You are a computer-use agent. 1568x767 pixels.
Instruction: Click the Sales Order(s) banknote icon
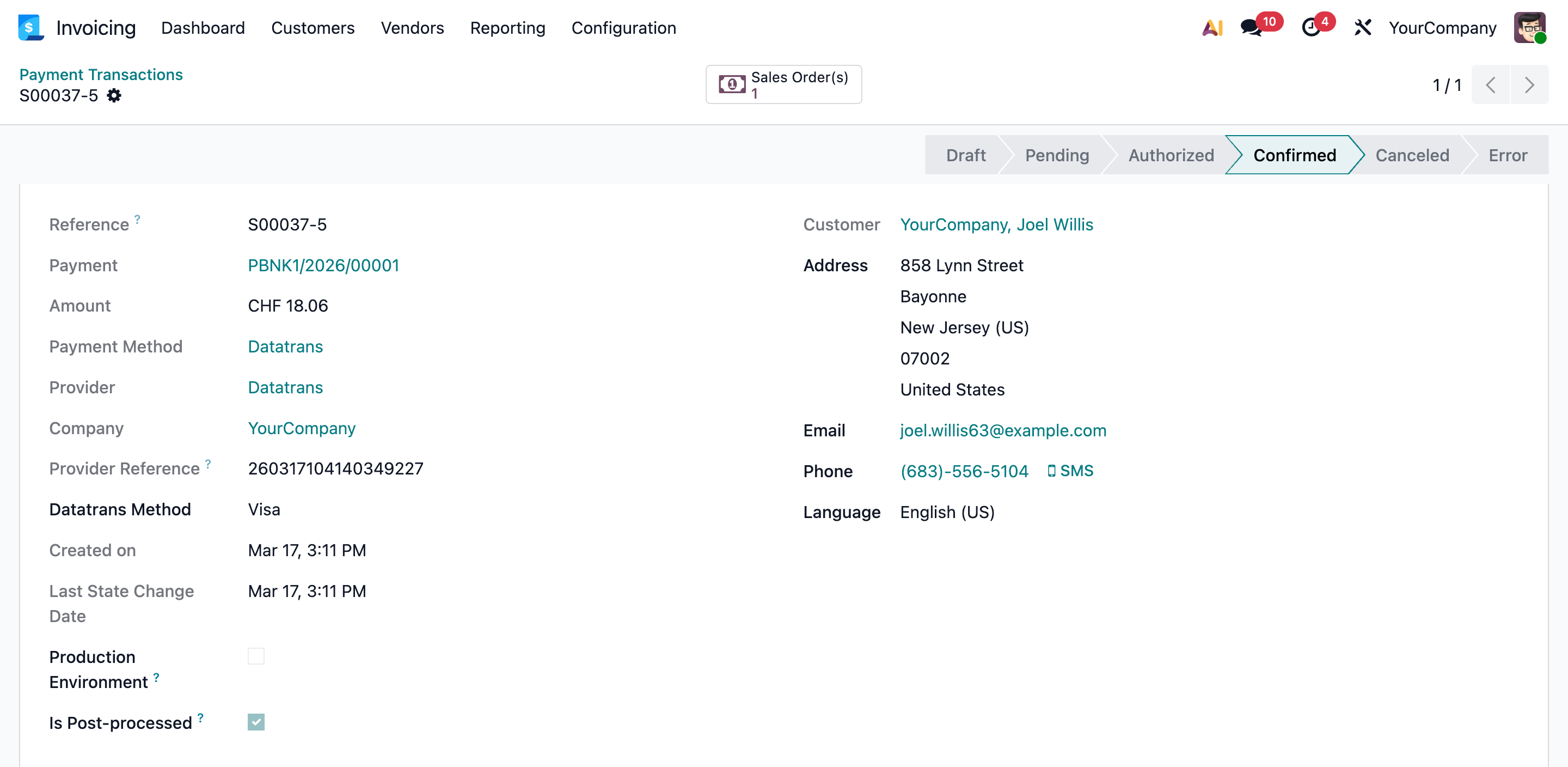point(732,84)
